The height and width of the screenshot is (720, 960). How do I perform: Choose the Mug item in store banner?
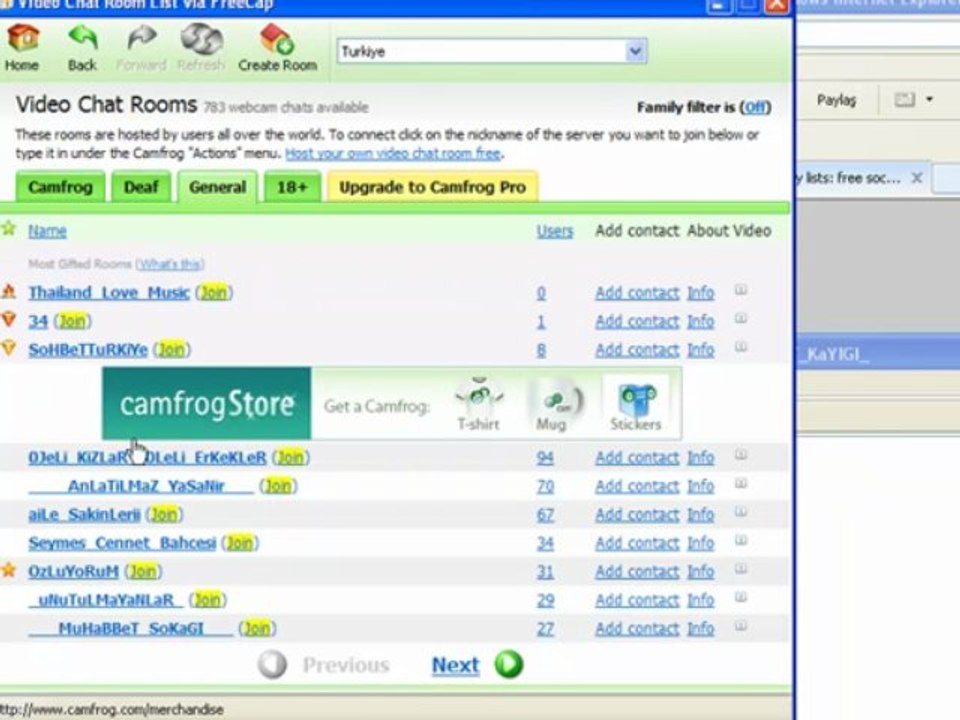pos(554,404)
